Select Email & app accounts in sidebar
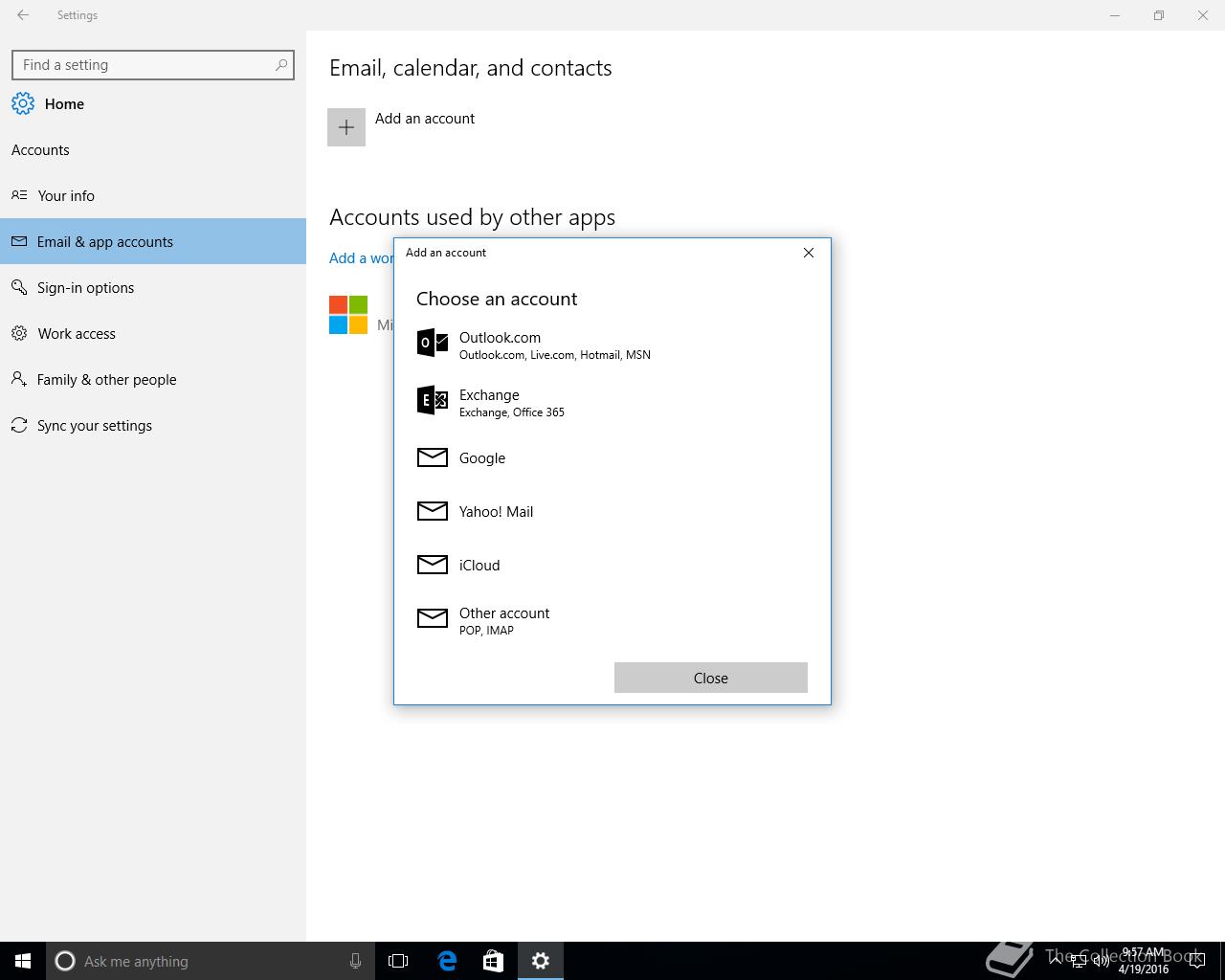The image size is (1225, 980). tap(153, 241)
